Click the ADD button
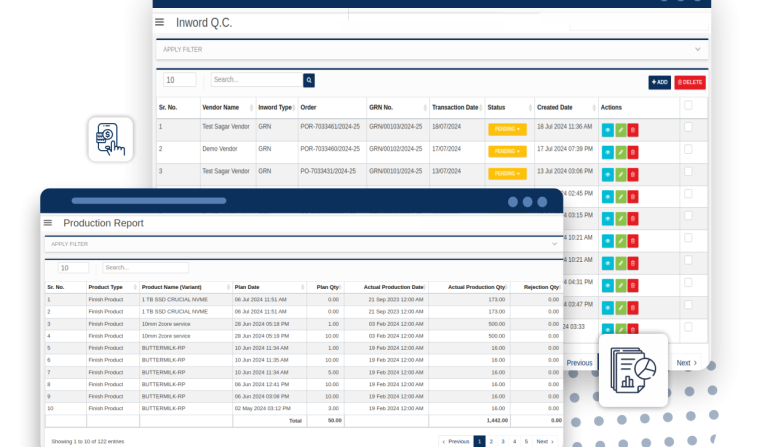Screen dimensions: 770x447 pyautogui.click(x=660, y=83)
